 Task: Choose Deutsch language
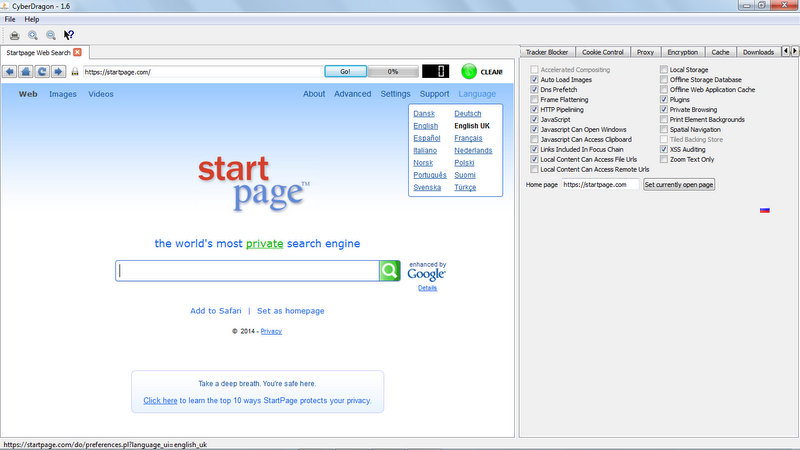[x=468, y=114]
